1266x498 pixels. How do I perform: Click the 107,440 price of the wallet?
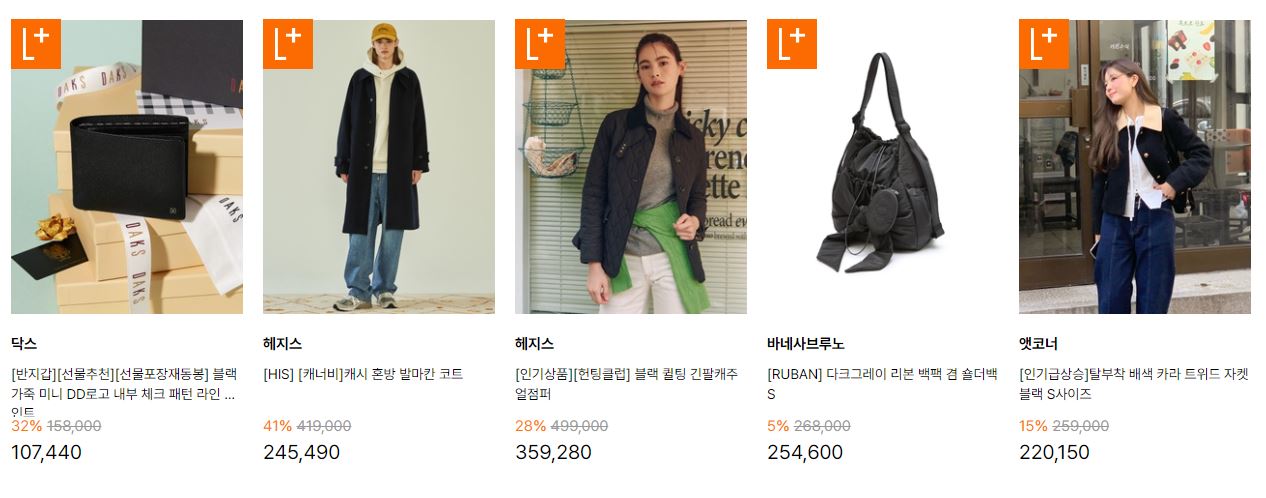click(46, 452)
